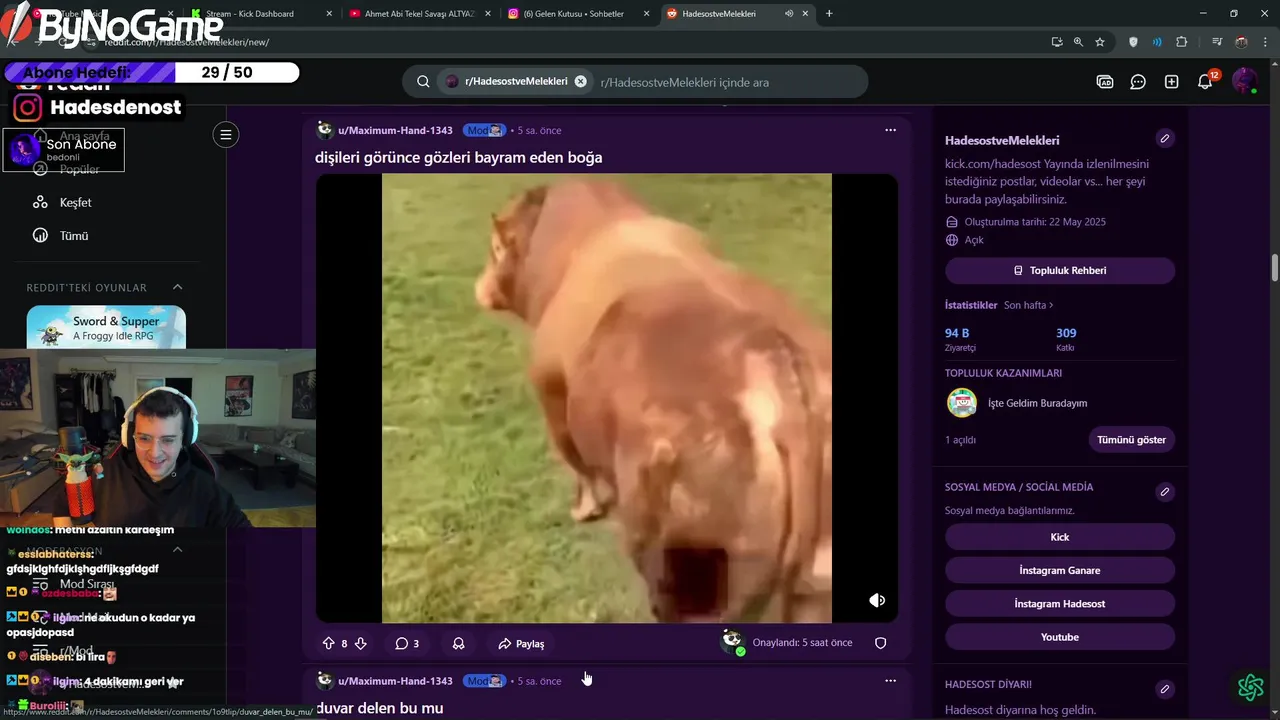Open the Extensions puzzle icon
This screenshot has width=1280, height=720.
(1182, 42)
